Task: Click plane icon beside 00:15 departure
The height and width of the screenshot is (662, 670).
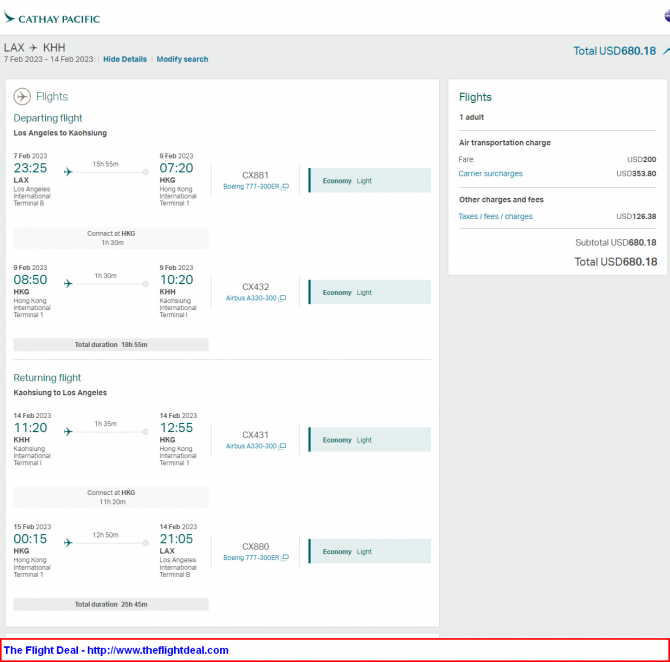Action: [68, 543]
